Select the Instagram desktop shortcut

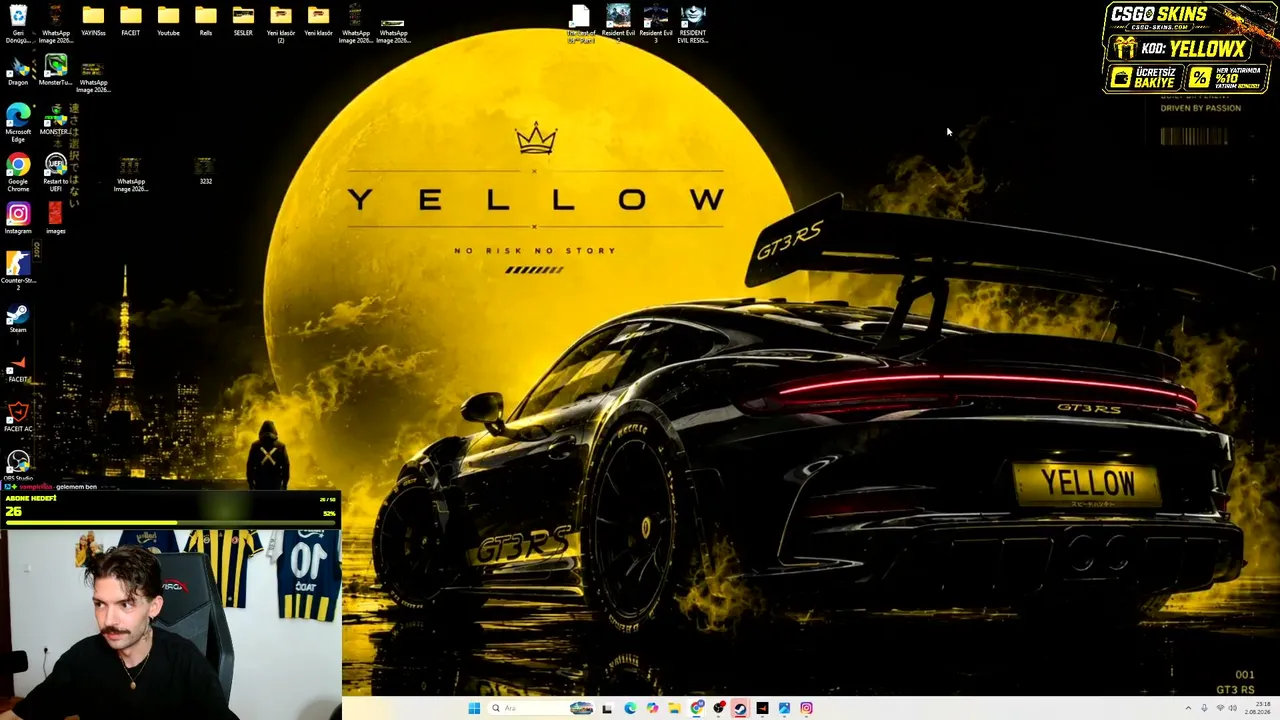pos(18,219)
